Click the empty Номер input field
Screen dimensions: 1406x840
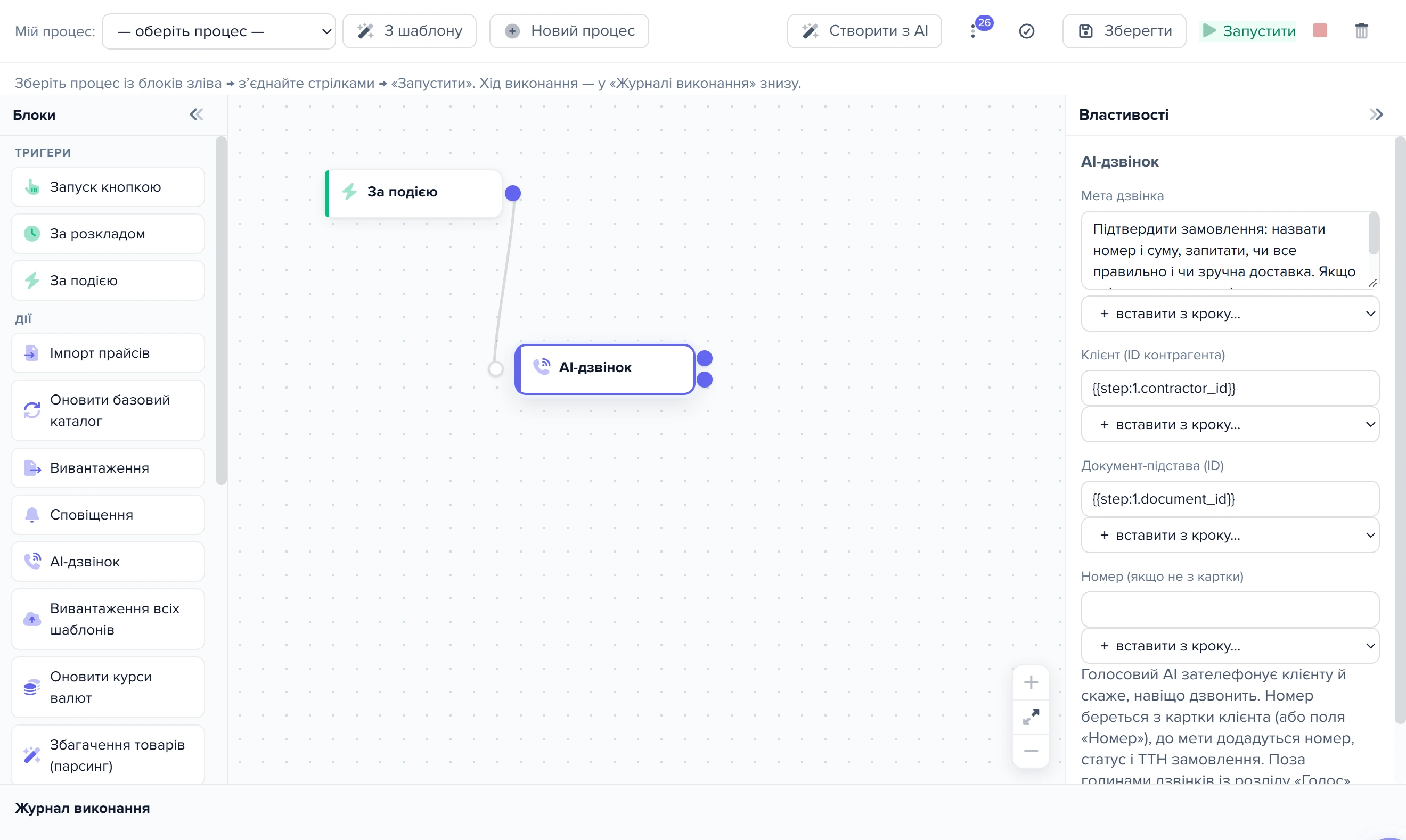(1230, 610)
